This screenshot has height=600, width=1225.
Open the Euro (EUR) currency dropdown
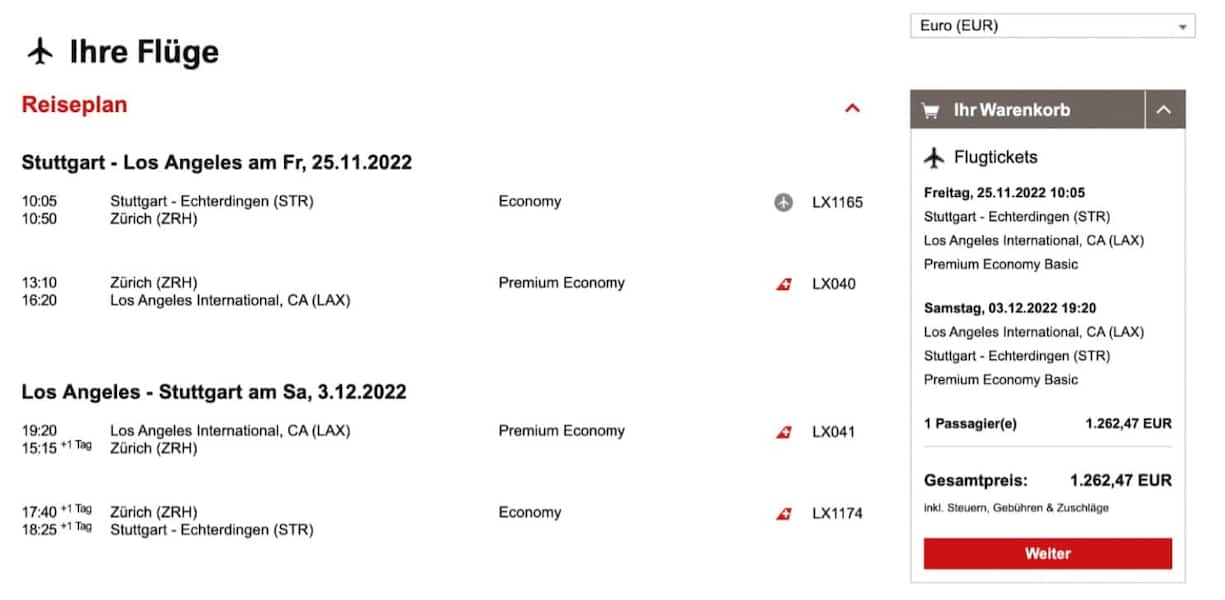click(1052, 26)
